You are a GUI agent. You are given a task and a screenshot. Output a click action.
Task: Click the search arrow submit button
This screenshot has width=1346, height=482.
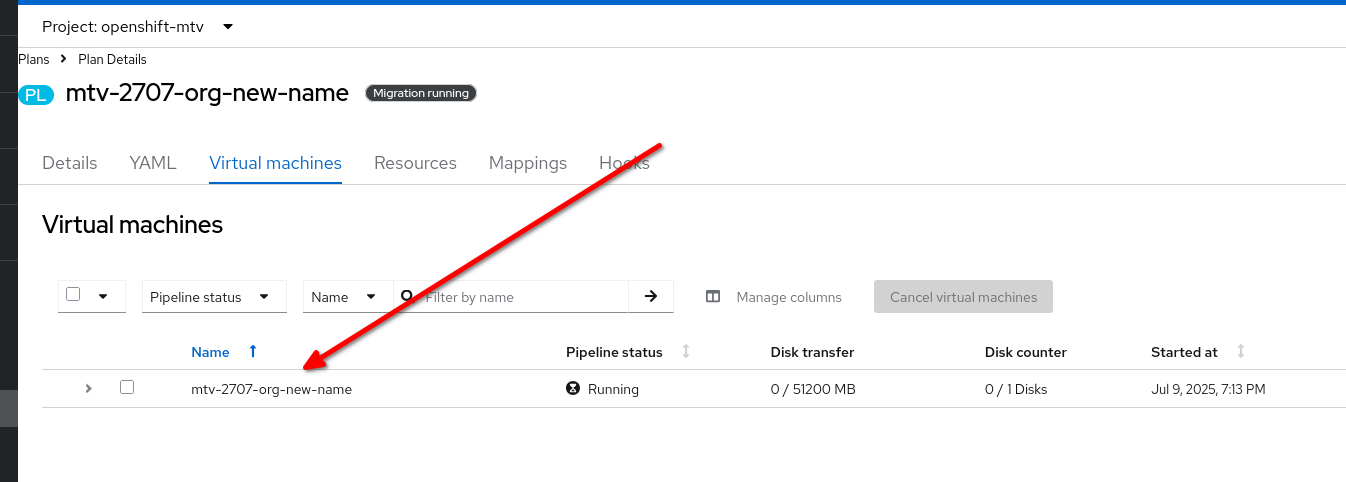[x=651, y=296]
